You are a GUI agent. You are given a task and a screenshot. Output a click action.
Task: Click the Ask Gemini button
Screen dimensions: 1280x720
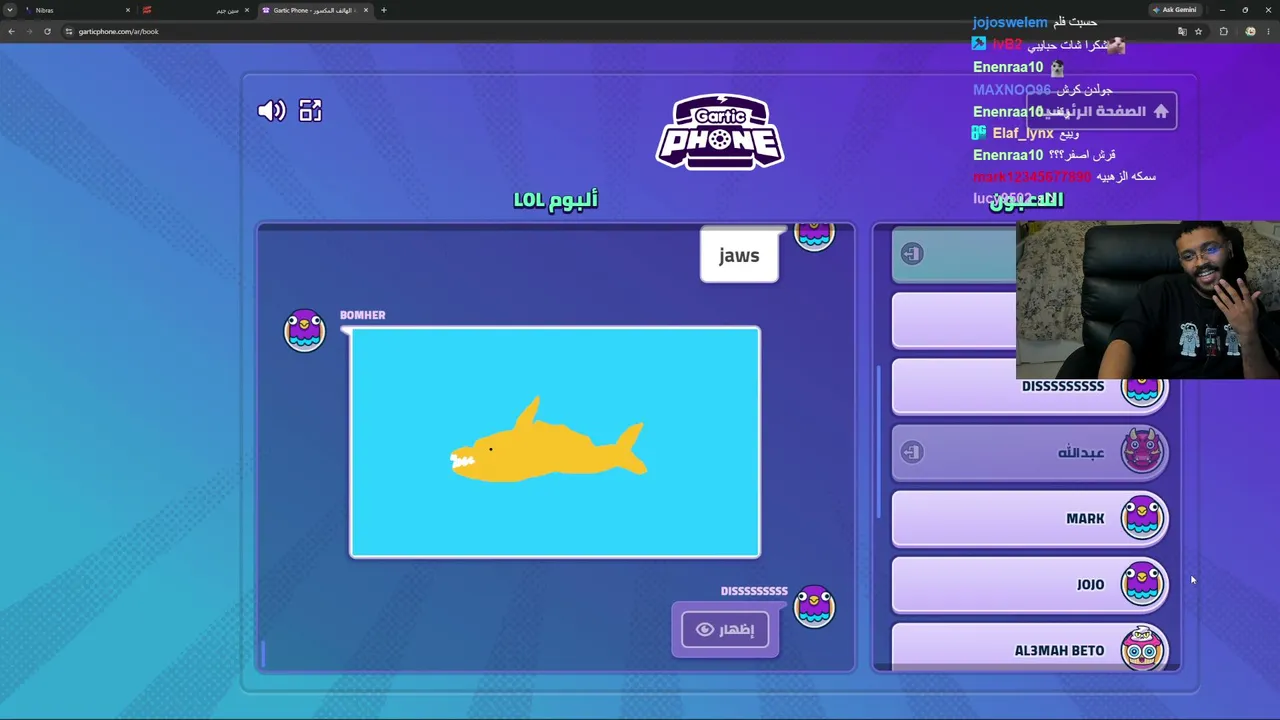(x=1174, y=10)
